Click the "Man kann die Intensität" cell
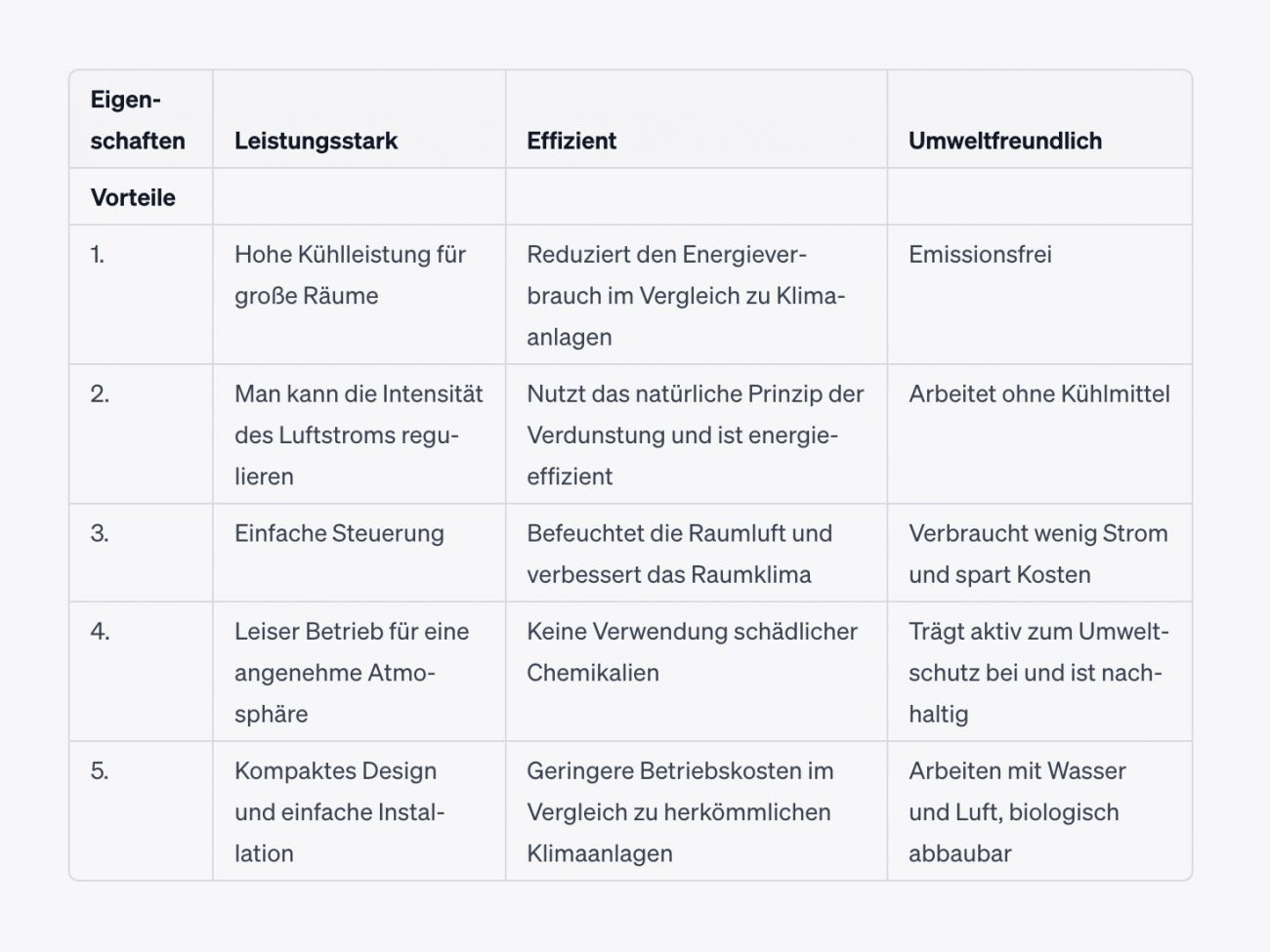Image resolution: width=1270 pixels, height=952 pixels. coord(359,435)
